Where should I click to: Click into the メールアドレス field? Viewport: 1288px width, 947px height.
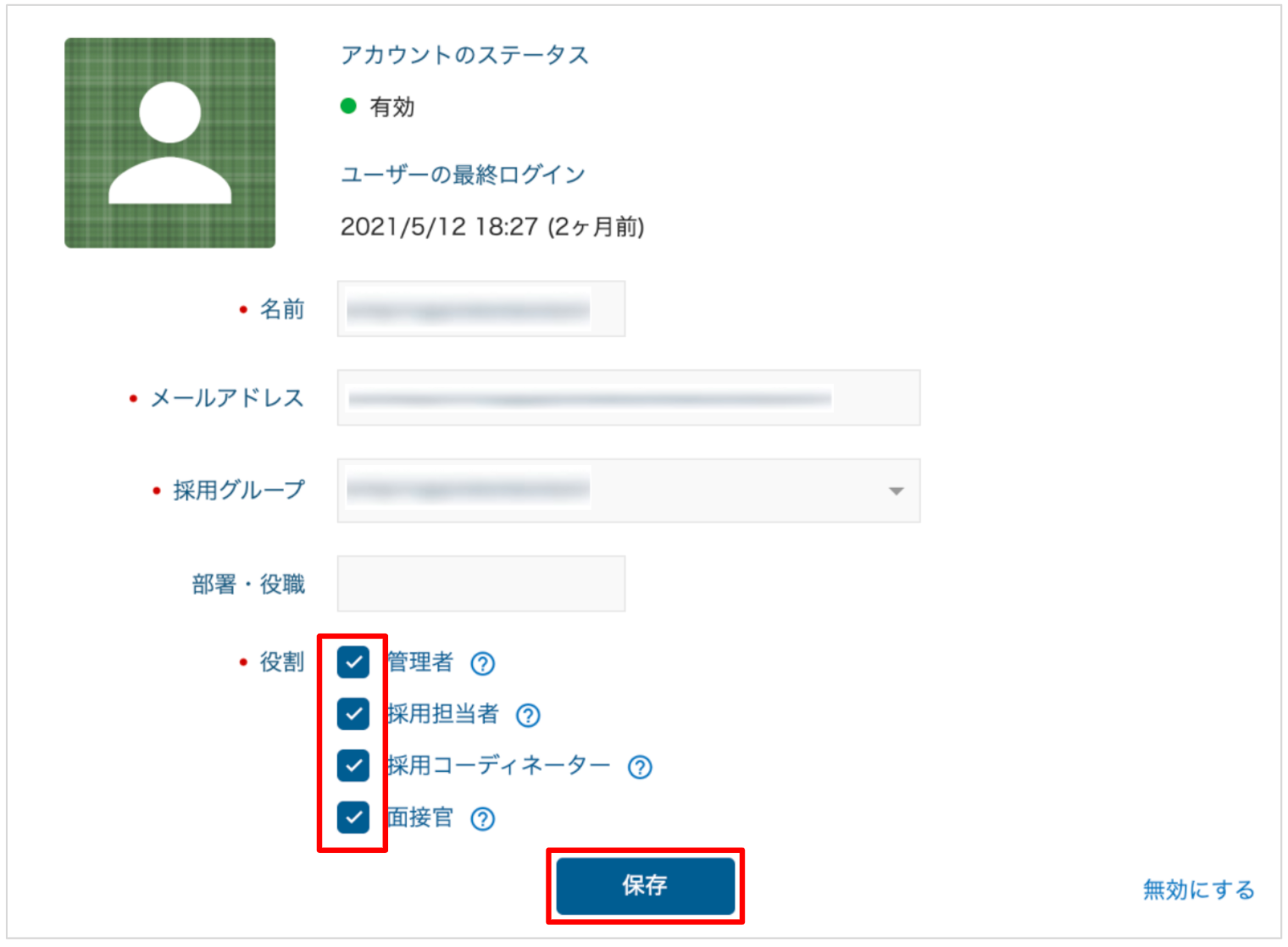pos(629,398)
